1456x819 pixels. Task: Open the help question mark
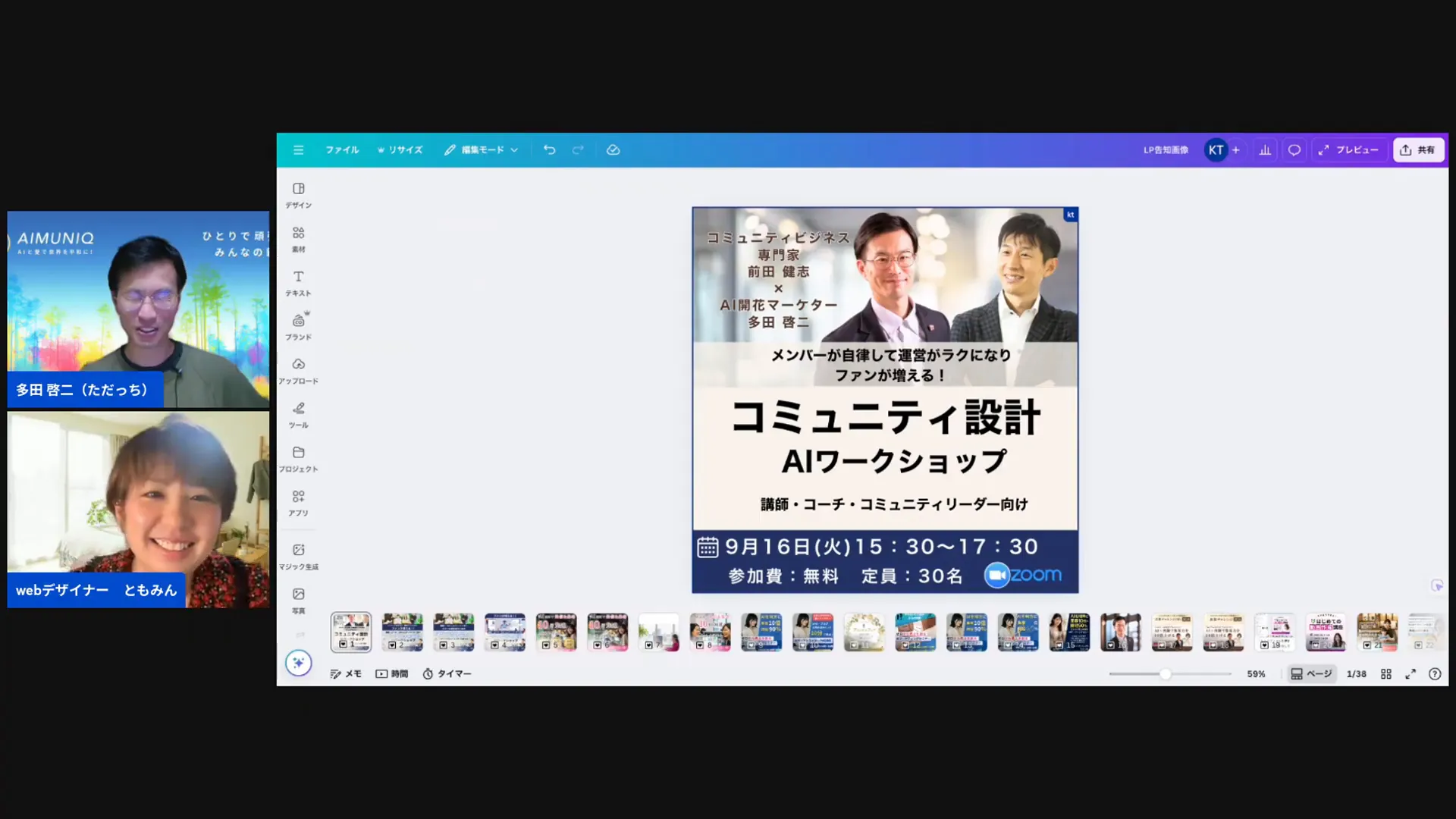(x=1435, y=673)
